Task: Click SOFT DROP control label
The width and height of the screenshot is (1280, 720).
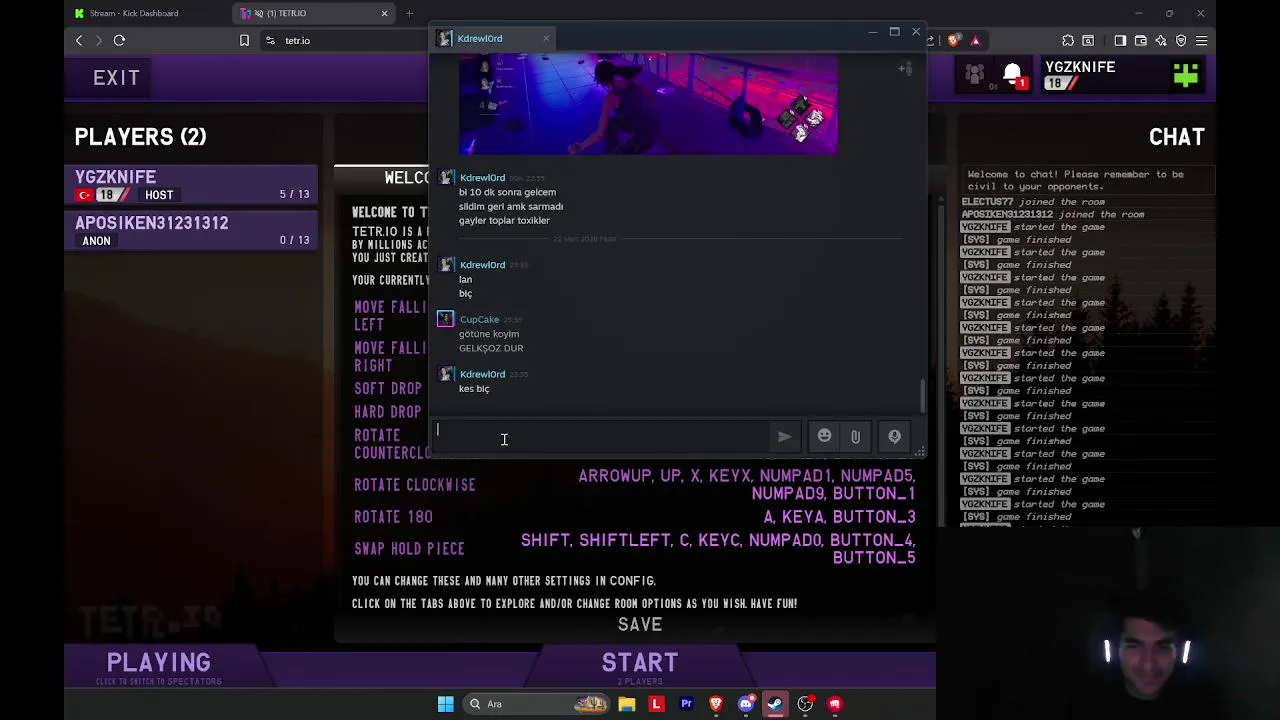Action: coord(387,388)
